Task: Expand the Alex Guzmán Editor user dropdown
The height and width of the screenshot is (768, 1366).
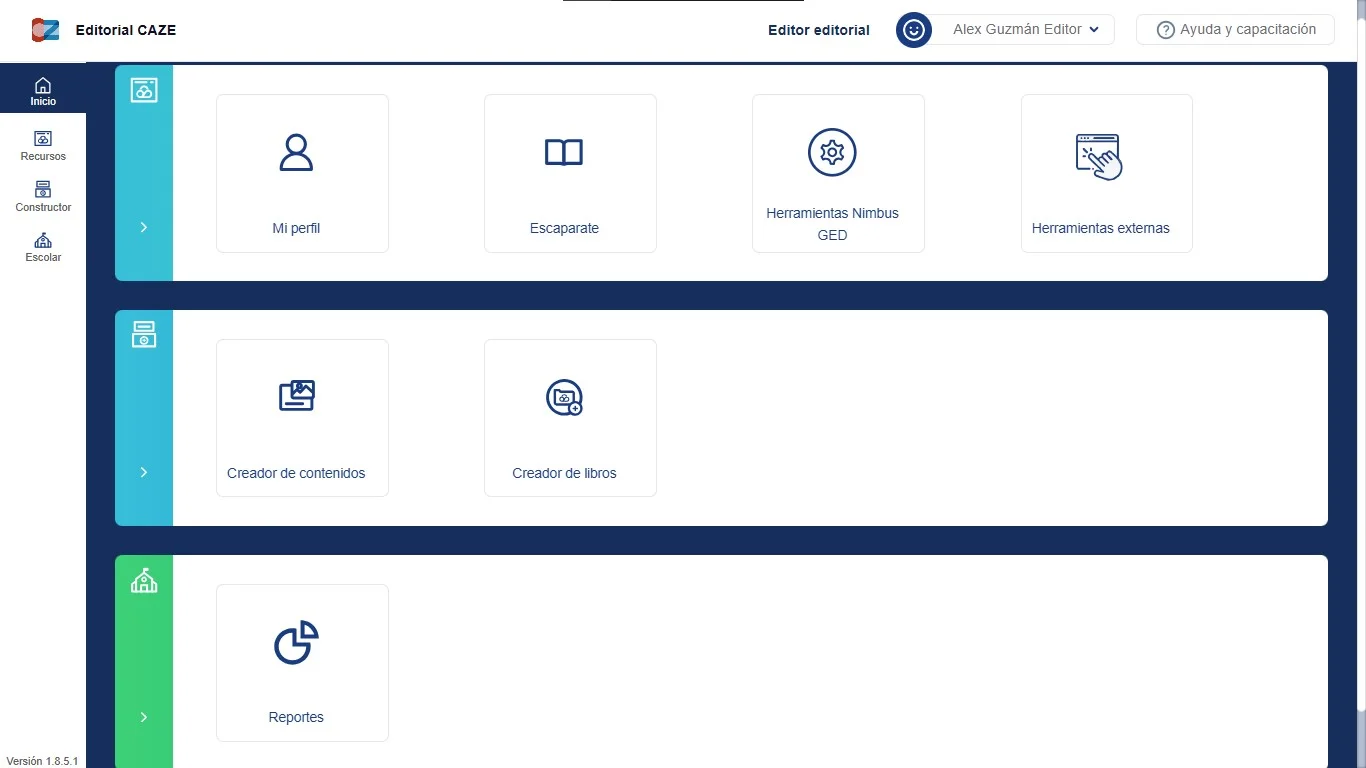Action: (1025, 30)
